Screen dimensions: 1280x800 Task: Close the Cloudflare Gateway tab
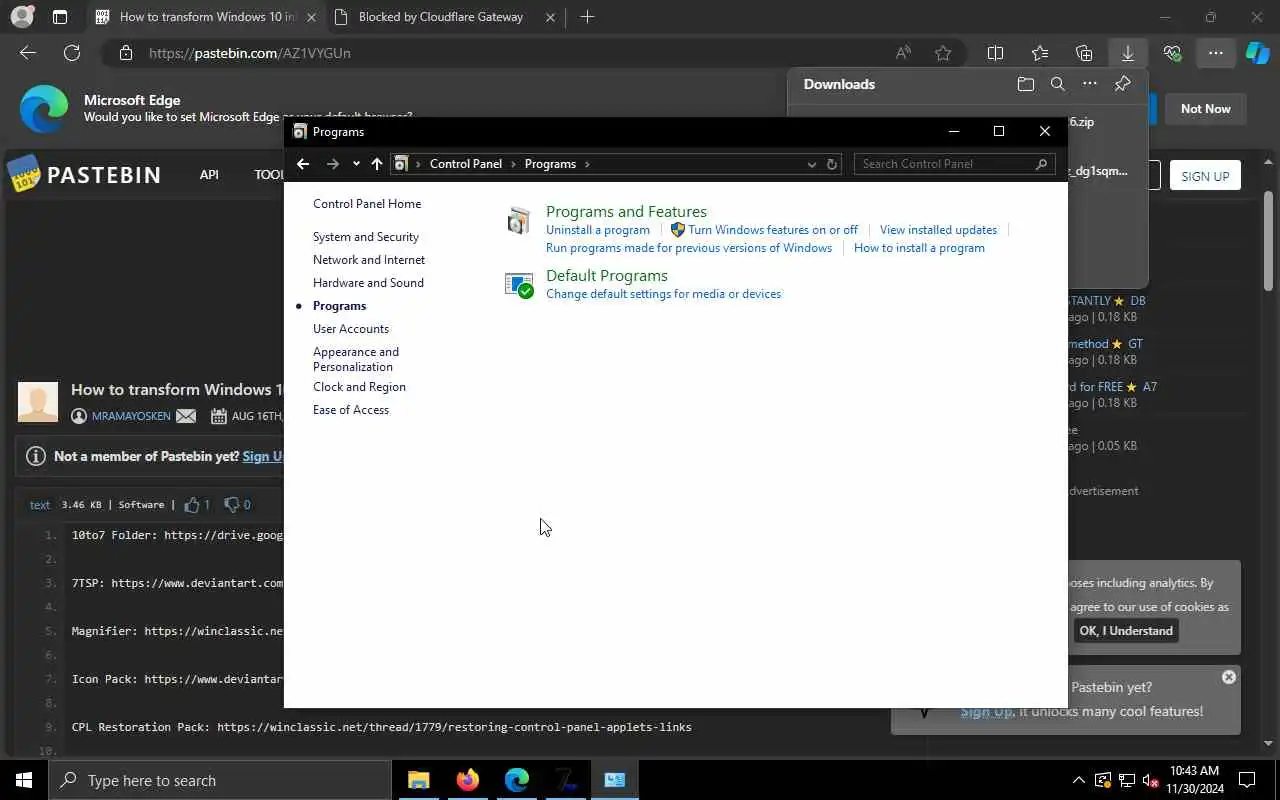click(x=549, y=17)
